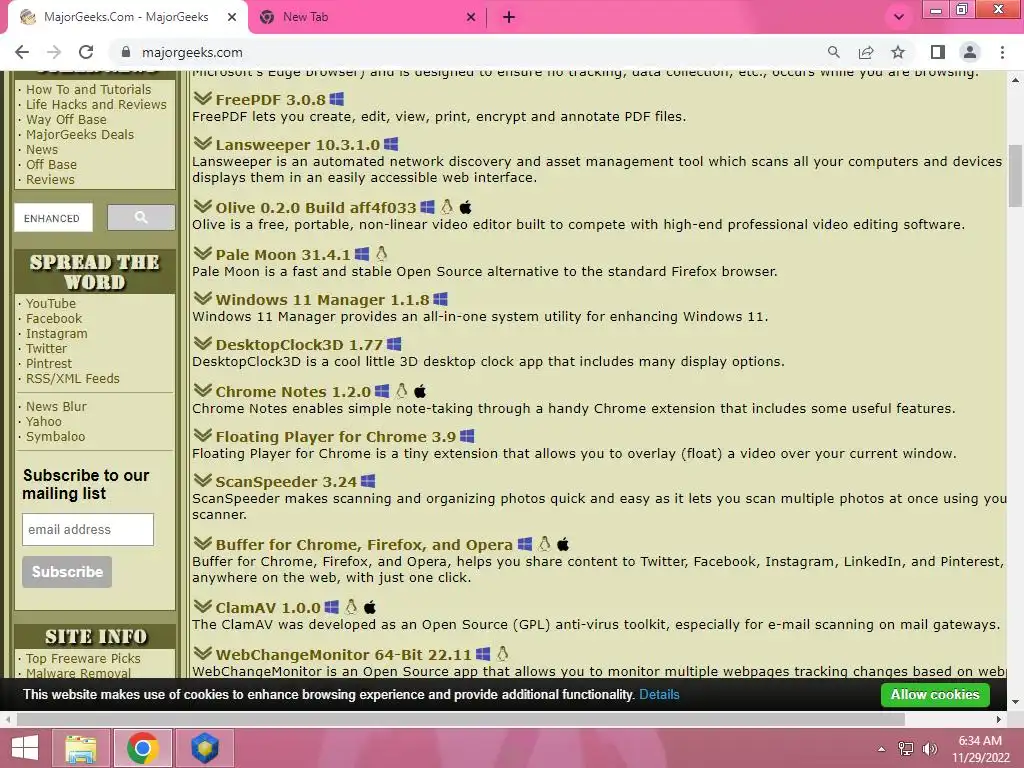Reload the page with refresh icon
Image resolution: width=1024 pixels, height=768 pixels.
tap(86, 52)
